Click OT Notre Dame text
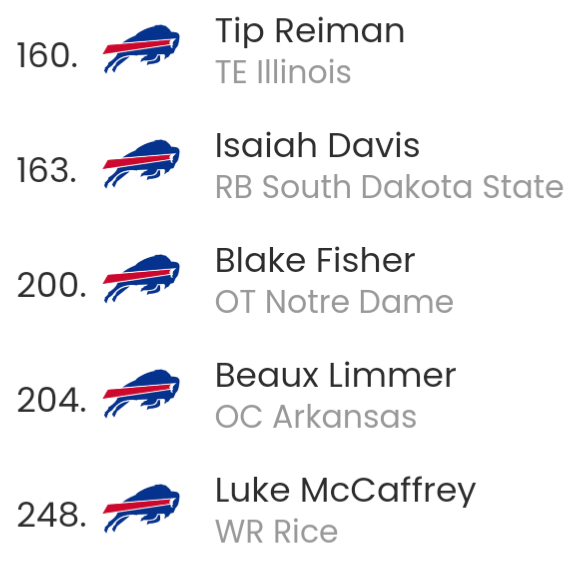The height and width of the screenshot is (574, 582). point(334,302)
